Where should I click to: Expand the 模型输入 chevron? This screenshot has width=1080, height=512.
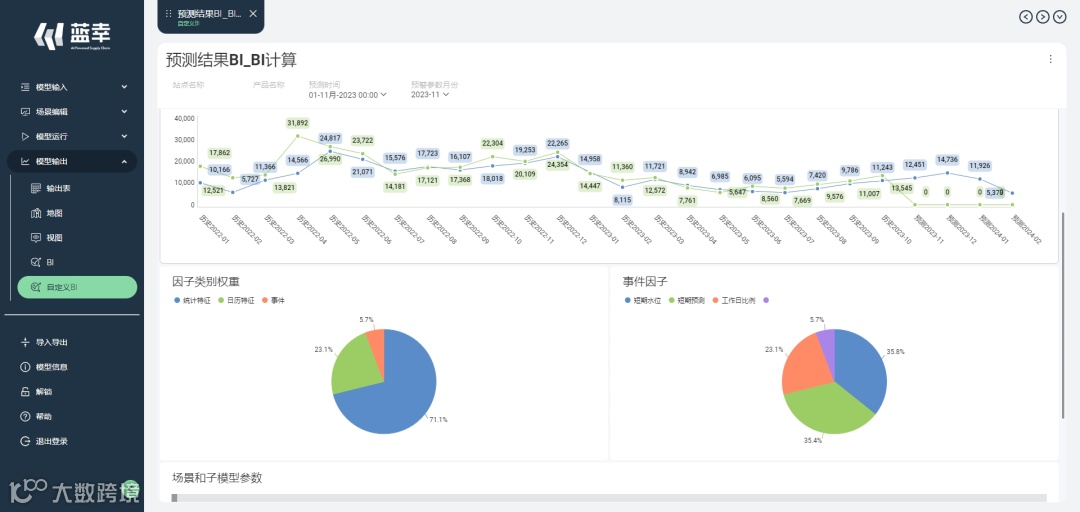(x=125, y=87)
